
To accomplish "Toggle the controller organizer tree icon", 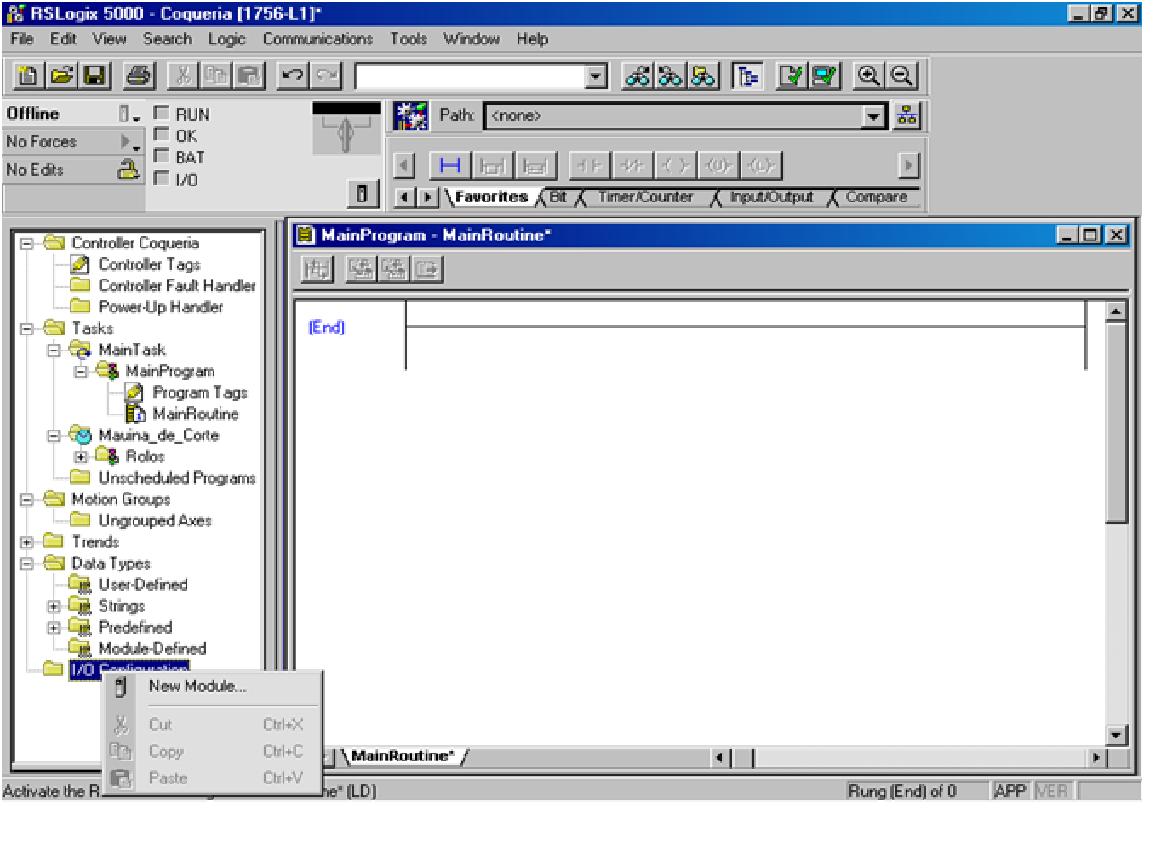I will coord(747,75).
